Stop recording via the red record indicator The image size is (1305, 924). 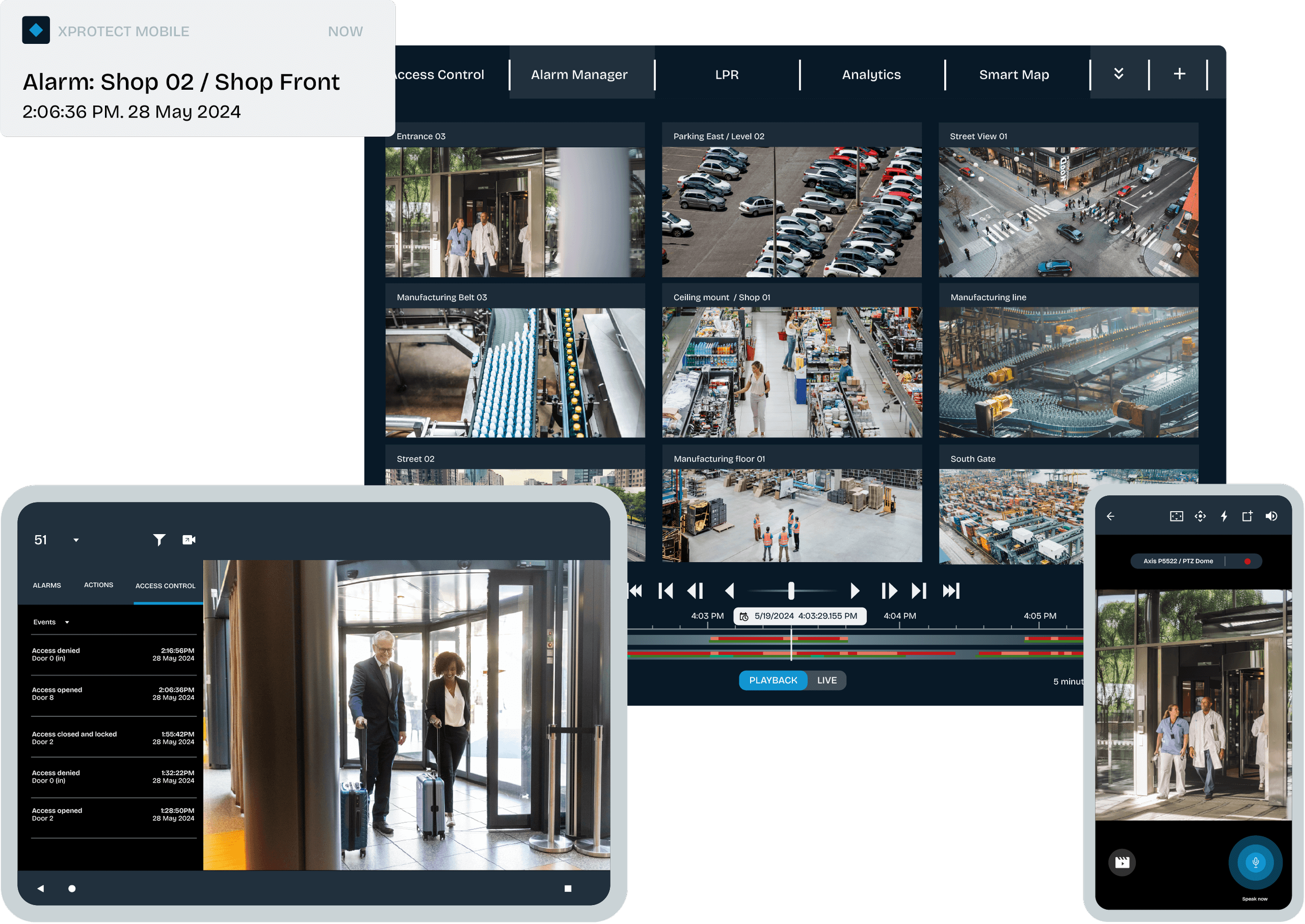coord(1248,561)
